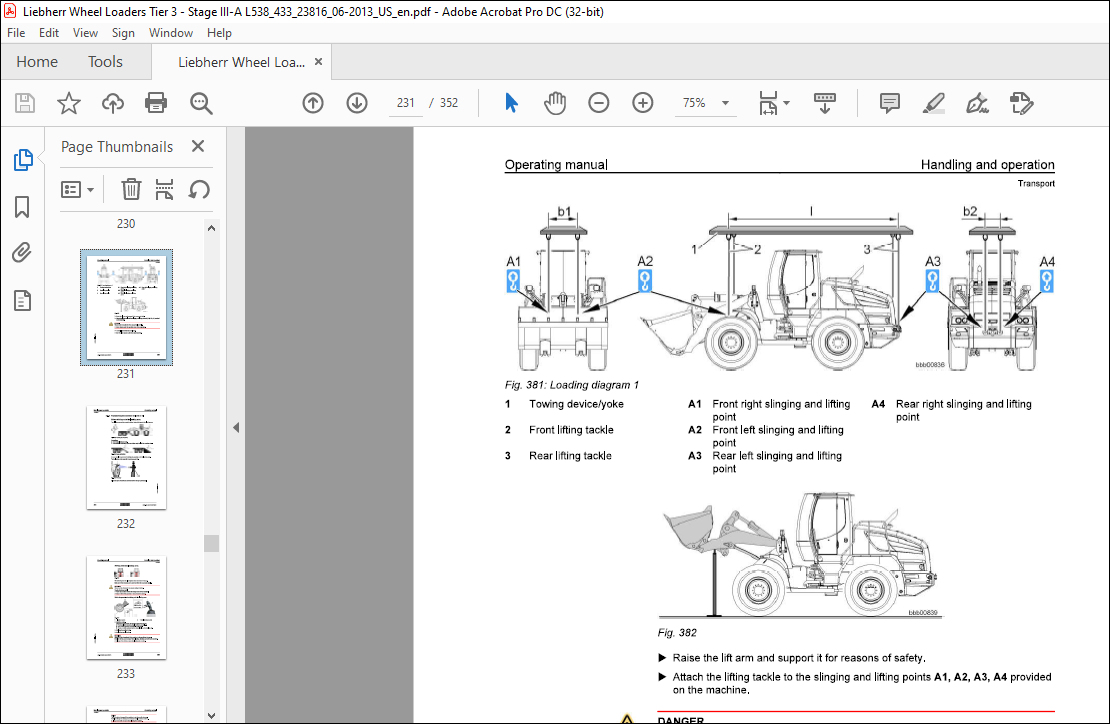Collapse the navigation pane with arrow

click(236, 427)
